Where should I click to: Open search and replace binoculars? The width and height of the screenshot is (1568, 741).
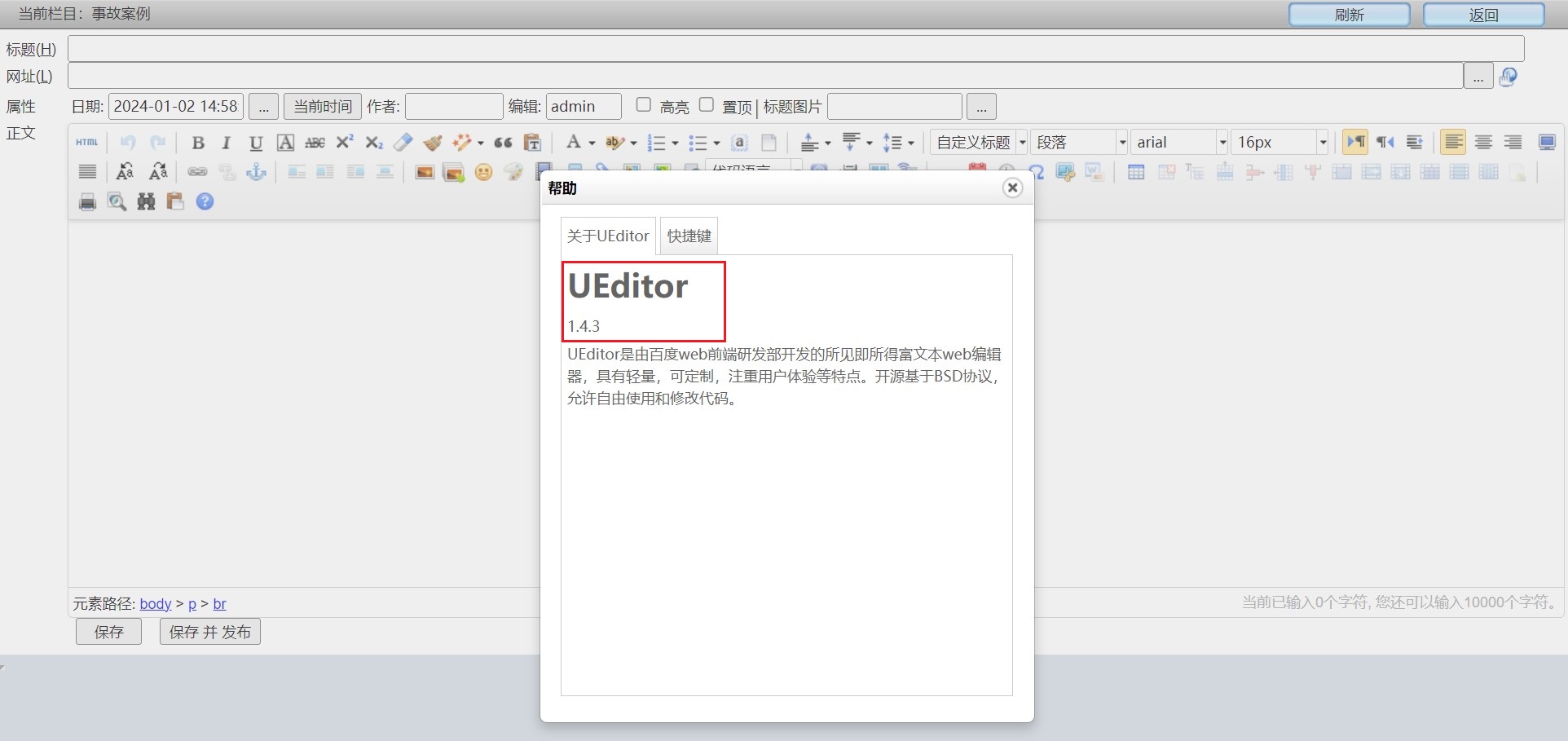146,201
